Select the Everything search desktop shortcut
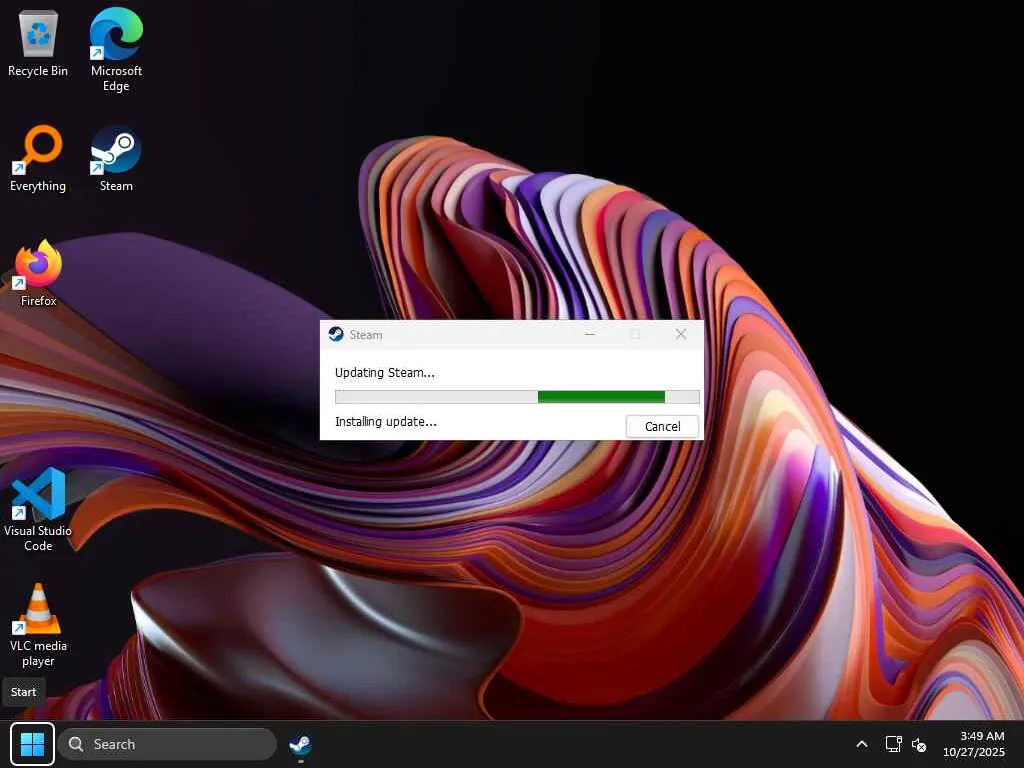The height and width of the screenshot is (768, 1024). [x=38, y=159]
